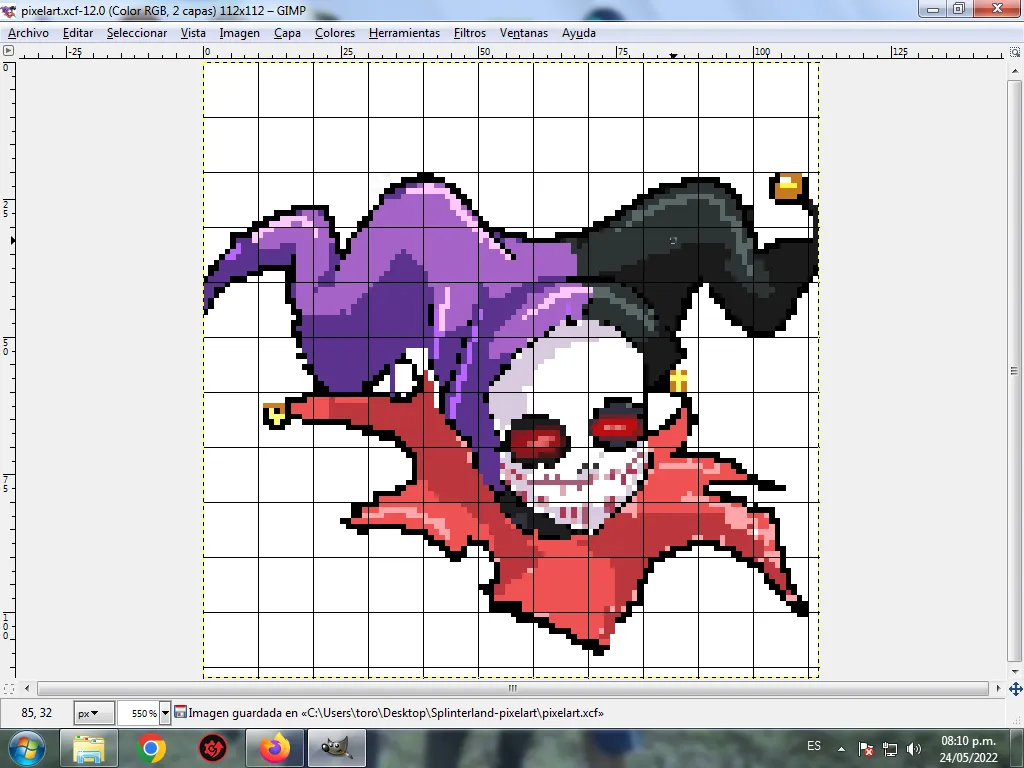This screenshot has height=768, width=1024.
Task: Open the zoom level dropdown arrow
Action: (165, 713)
